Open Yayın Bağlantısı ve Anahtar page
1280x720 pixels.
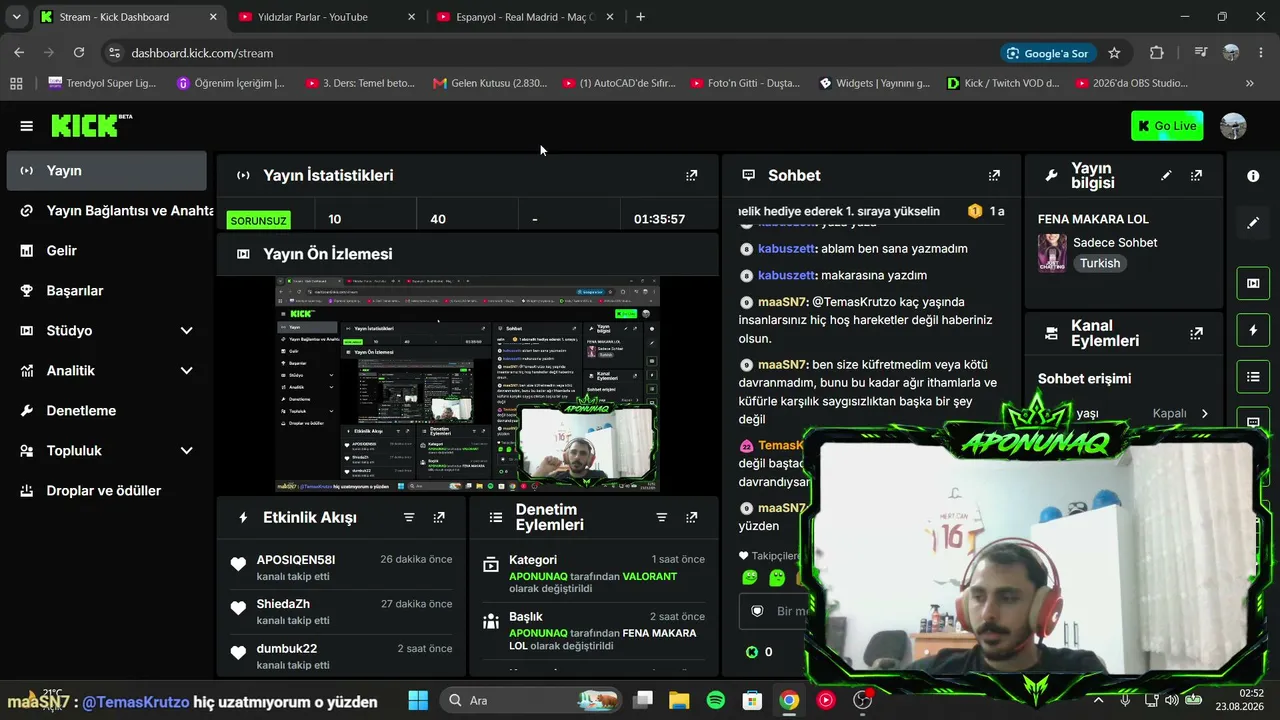[x=106, y=211]
